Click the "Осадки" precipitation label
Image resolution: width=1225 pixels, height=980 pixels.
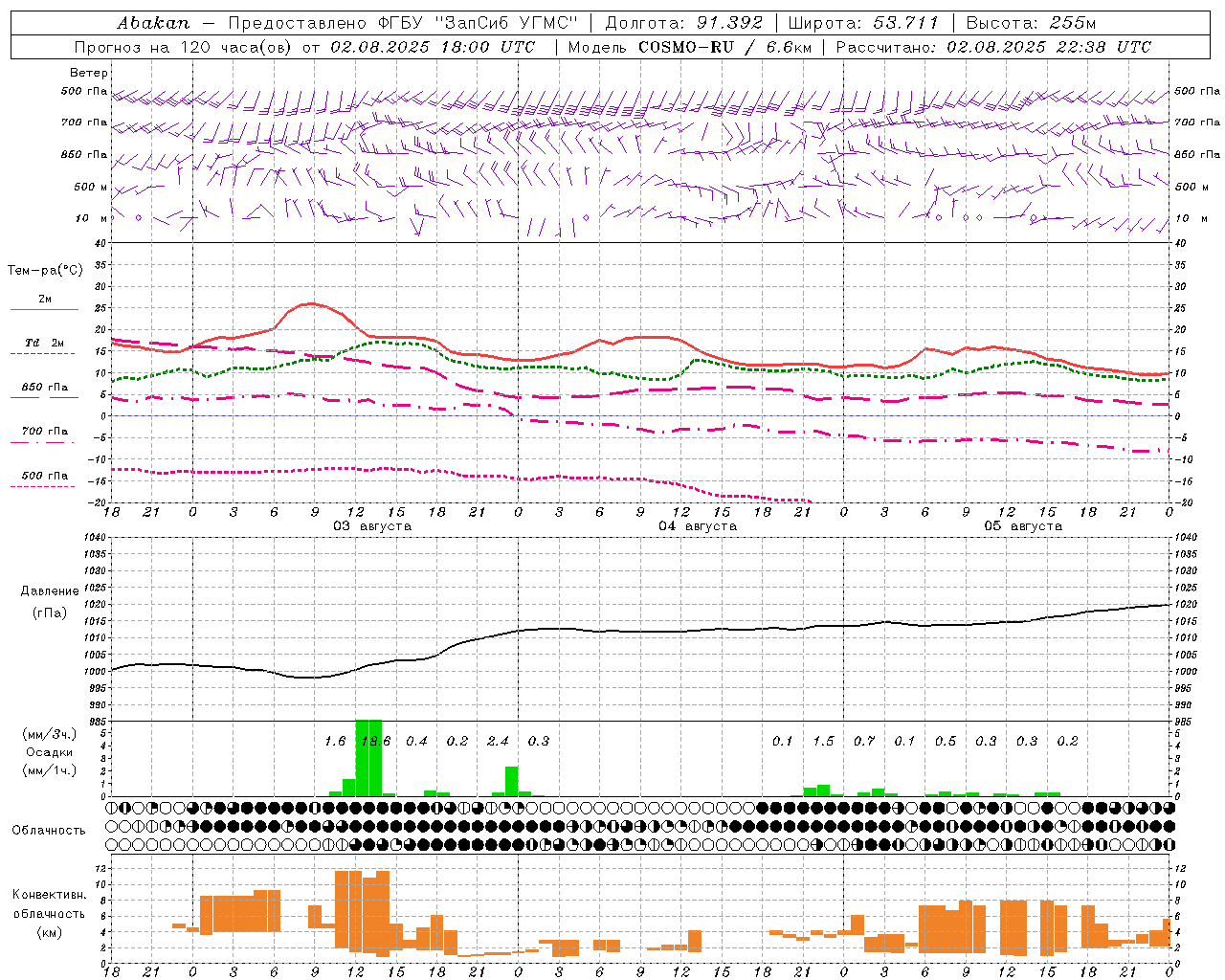coord(50,752)
